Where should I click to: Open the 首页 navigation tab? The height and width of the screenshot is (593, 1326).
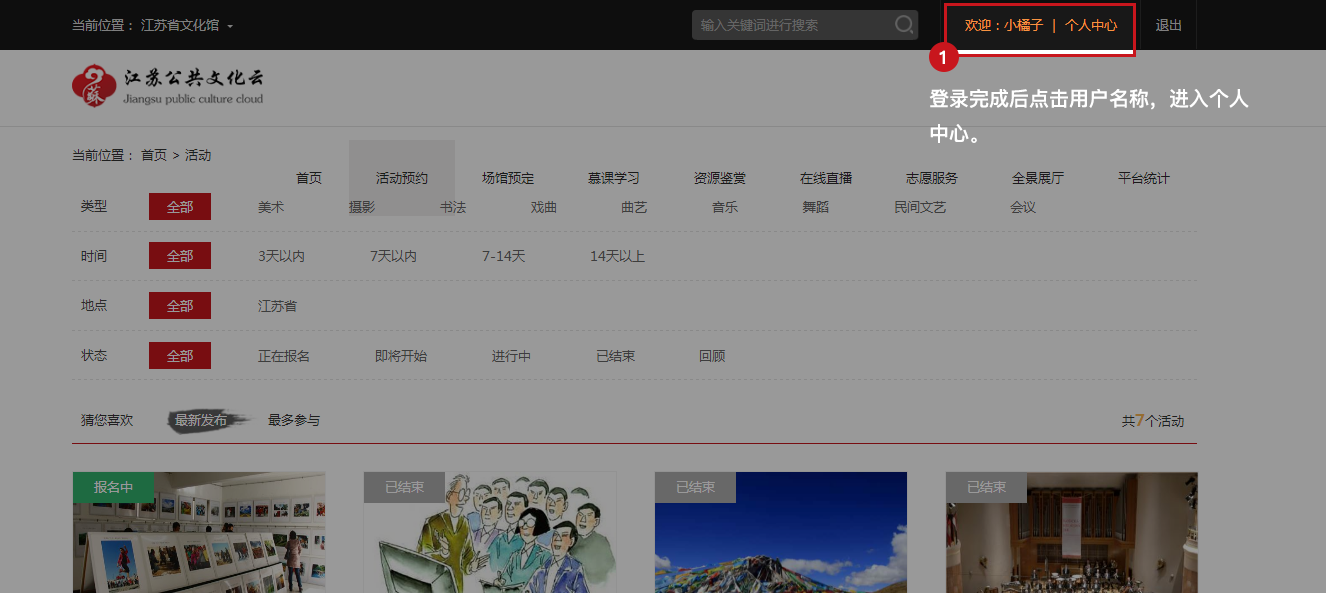point(309,178)
